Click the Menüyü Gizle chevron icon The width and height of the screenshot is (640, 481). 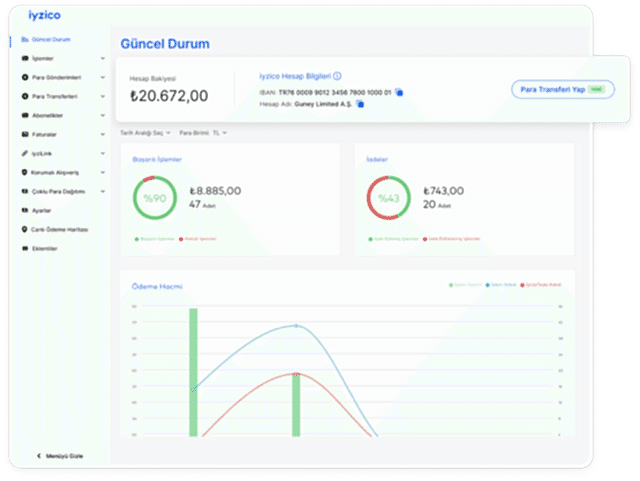pyautogui.click(x=39, y=456)
